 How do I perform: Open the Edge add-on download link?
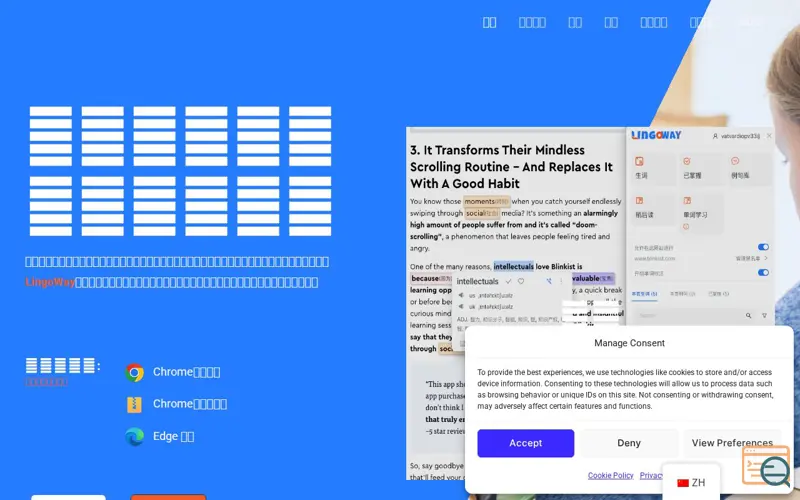click(x=173, y=436)
